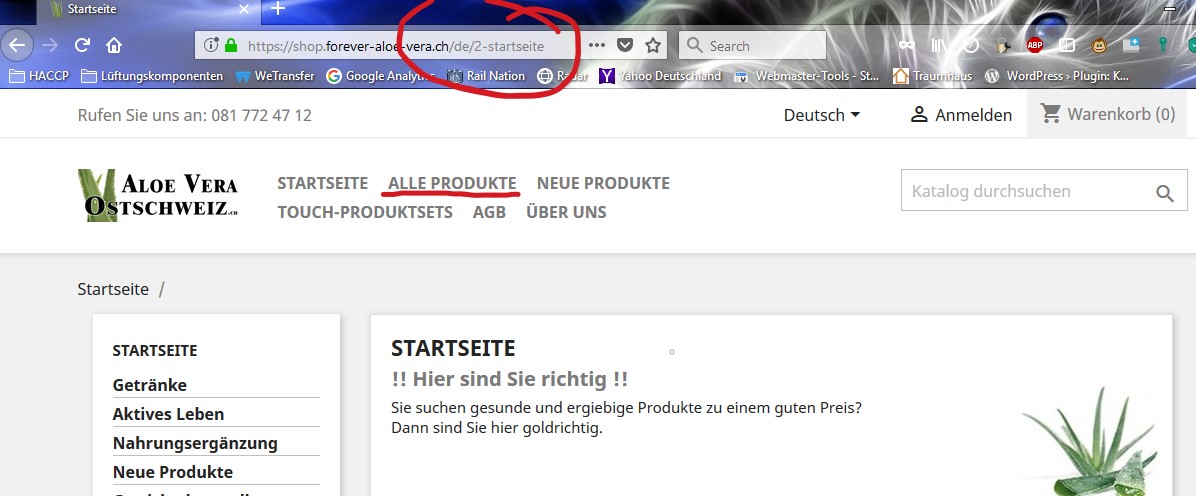Click Anmelden to sign in
The height and width of the screenshot is (496, 1196).
click(961, 115)
